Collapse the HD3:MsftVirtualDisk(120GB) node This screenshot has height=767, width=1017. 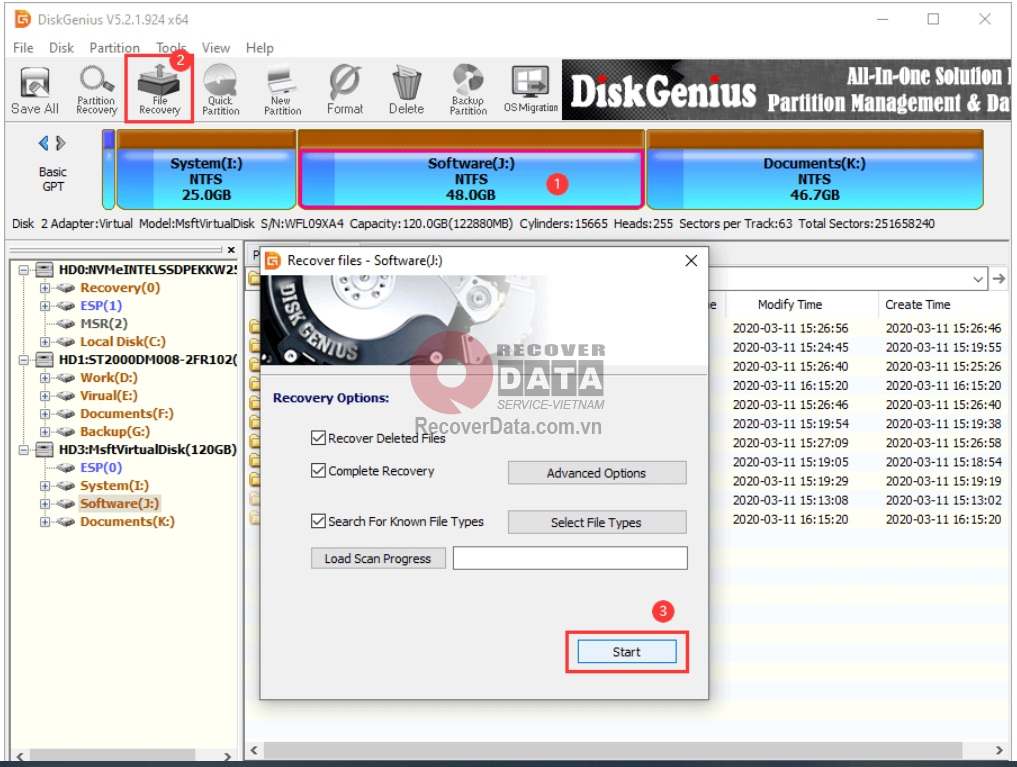(24, 450)
